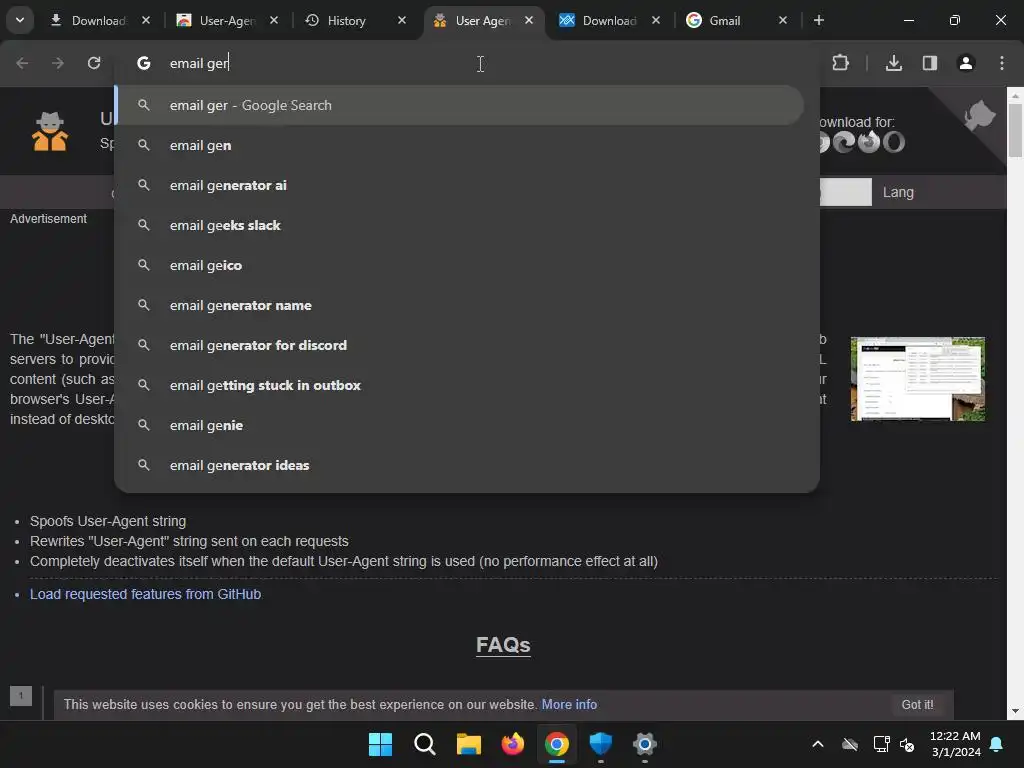Show hidden system tray icons

[x=818, y=744]
